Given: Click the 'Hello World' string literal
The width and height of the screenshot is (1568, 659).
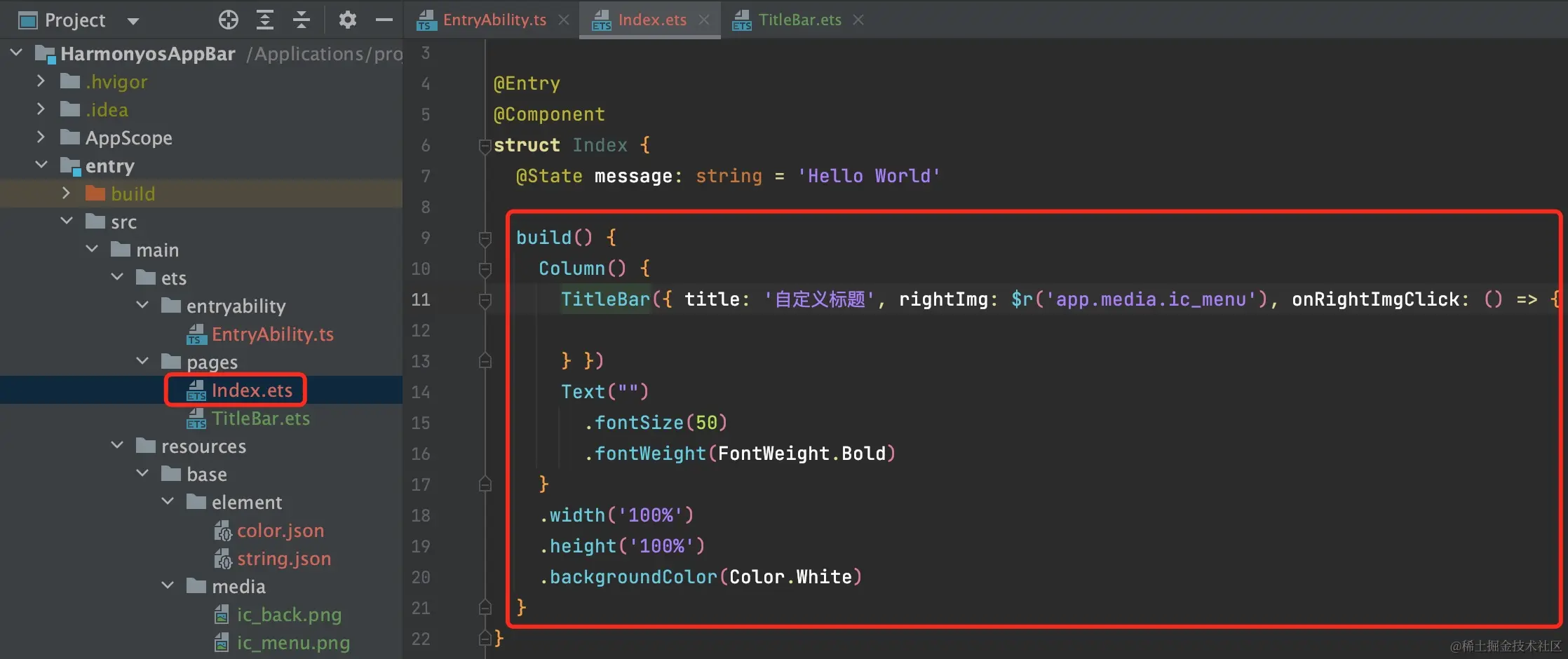Looking at the screenshot, I should [x=869, y=176].
